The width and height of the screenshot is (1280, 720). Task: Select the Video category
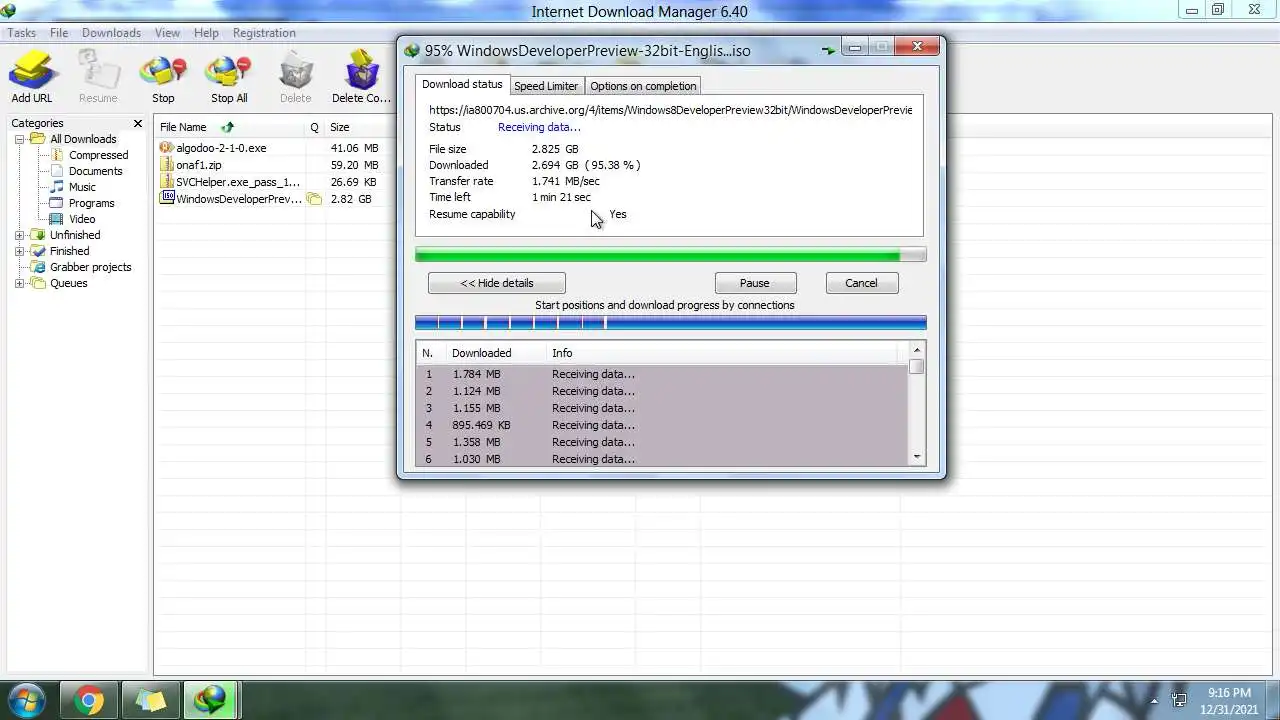coord(82,219)
